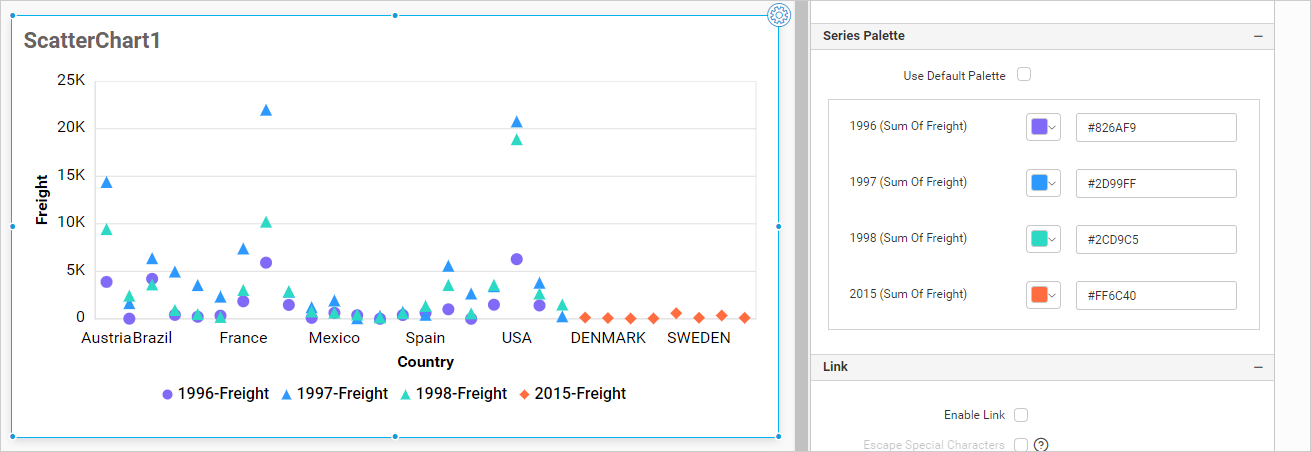Toggle the Escape Special Characters checkbox
The image size is (1311, 452).
pos(1021,445)
